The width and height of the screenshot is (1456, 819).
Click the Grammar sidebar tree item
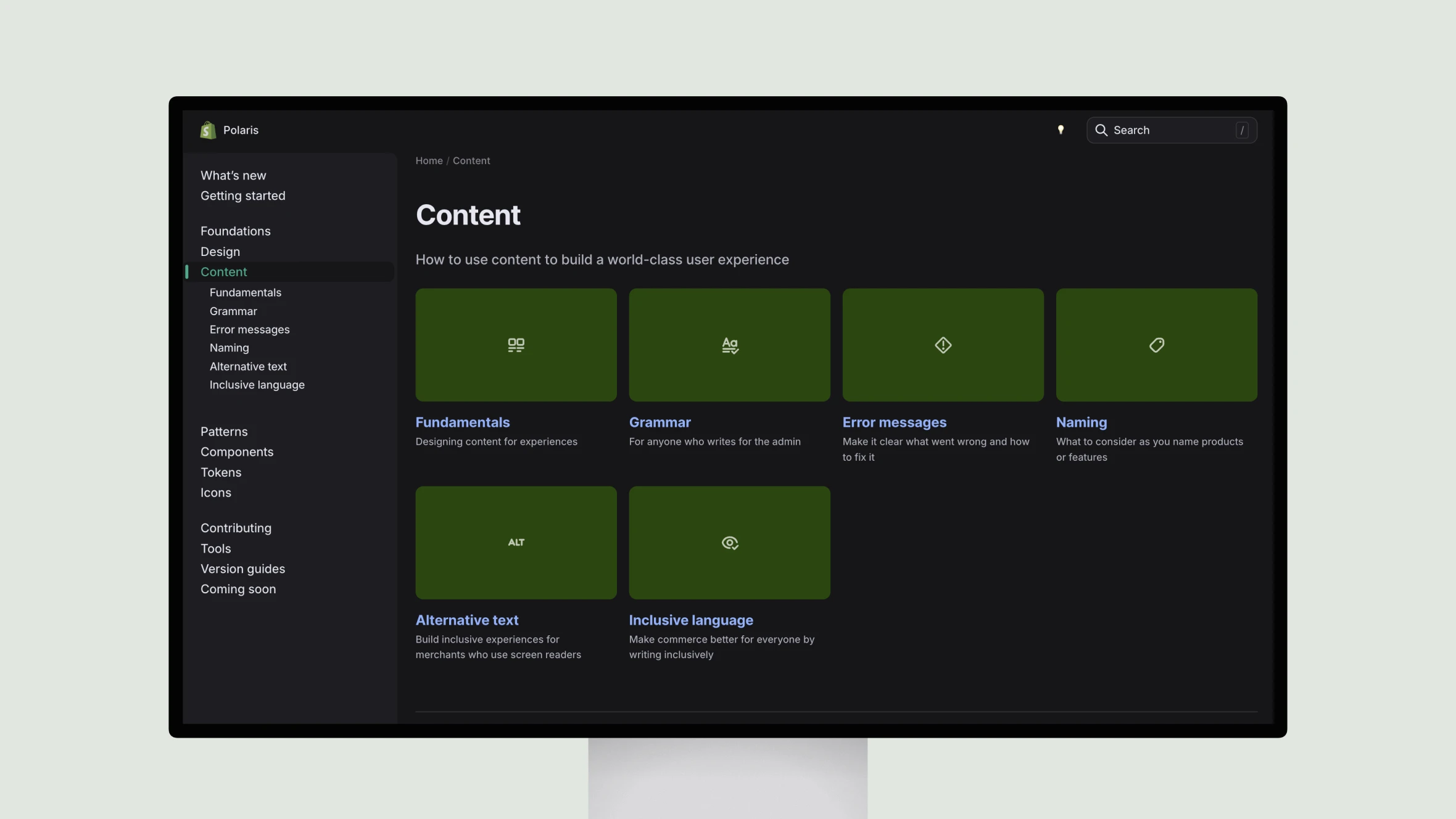233,311
